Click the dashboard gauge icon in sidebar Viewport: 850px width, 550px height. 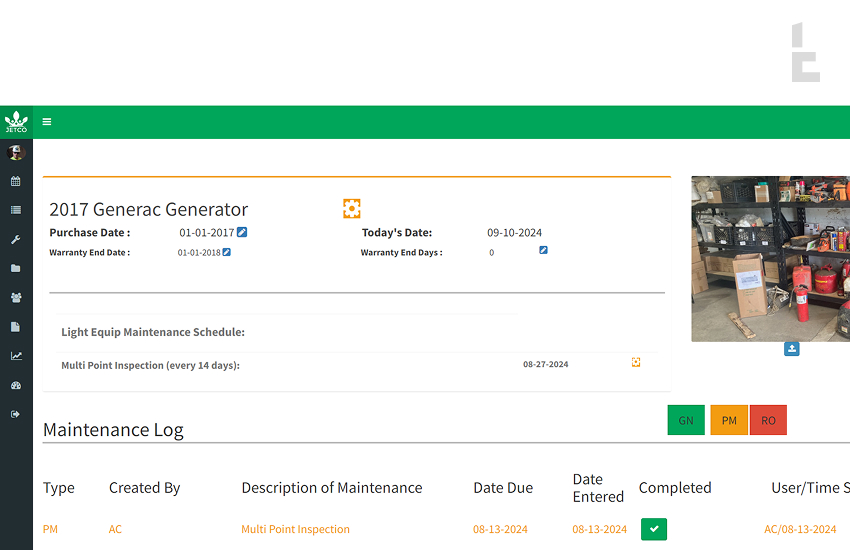tap(16, 385)
